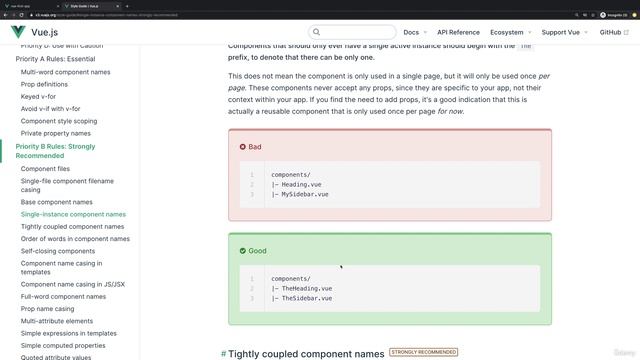The width and height of the screenshot is (640, 360).
Task: Open Component name casing in templates
Action: 61,268
